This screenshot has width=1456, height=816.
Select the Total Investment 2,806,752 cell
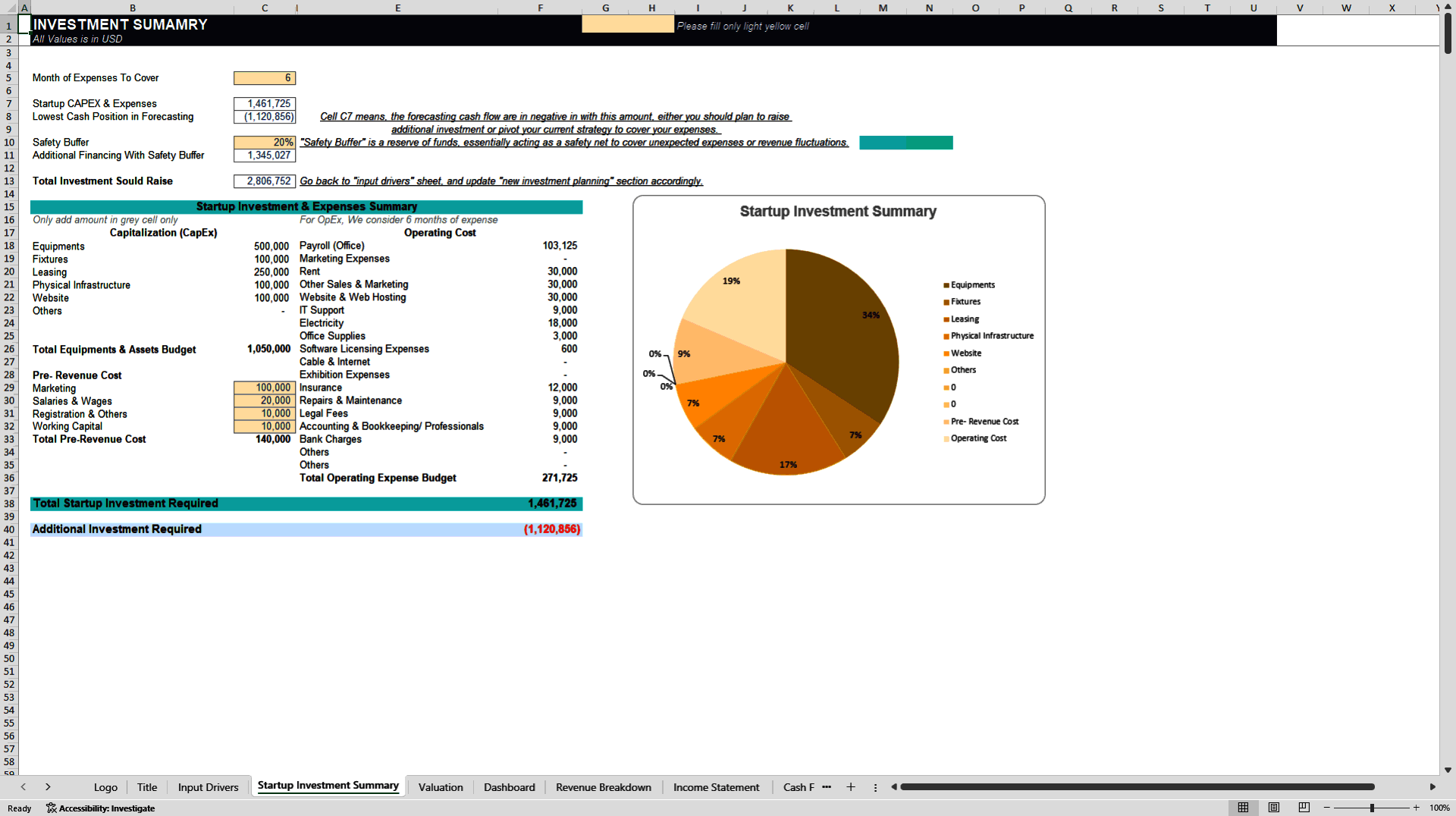click(265, 181)
